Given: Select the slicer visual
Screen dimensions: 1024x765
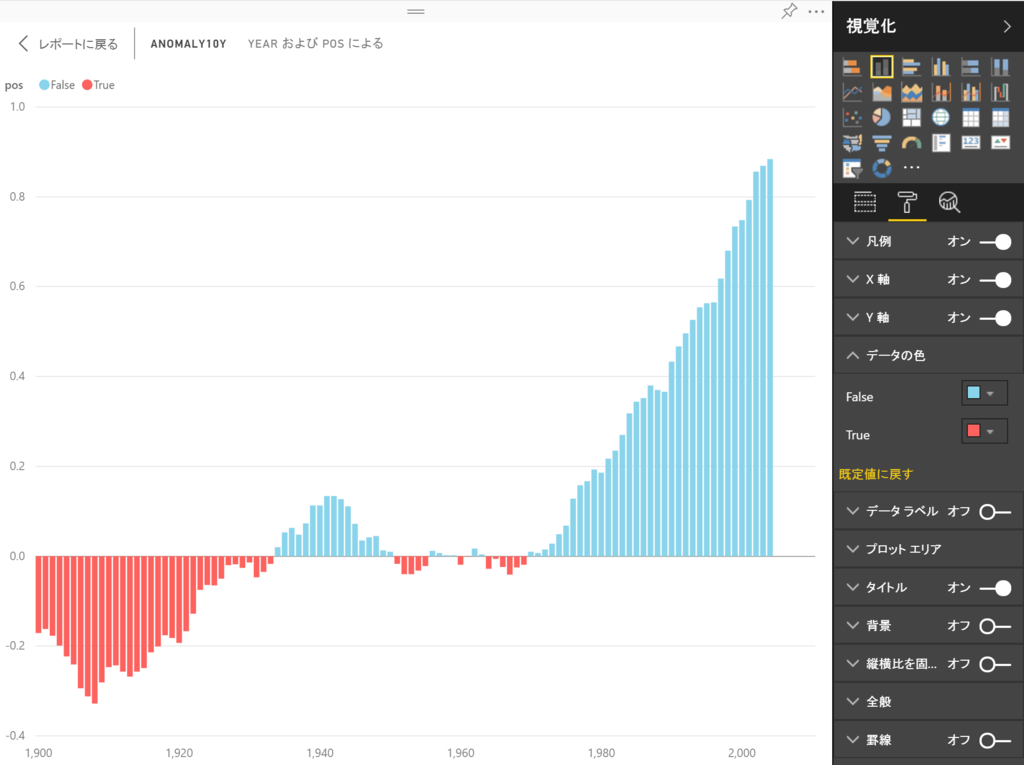Looking at the screenshot, I should click(x=852, y=169).
